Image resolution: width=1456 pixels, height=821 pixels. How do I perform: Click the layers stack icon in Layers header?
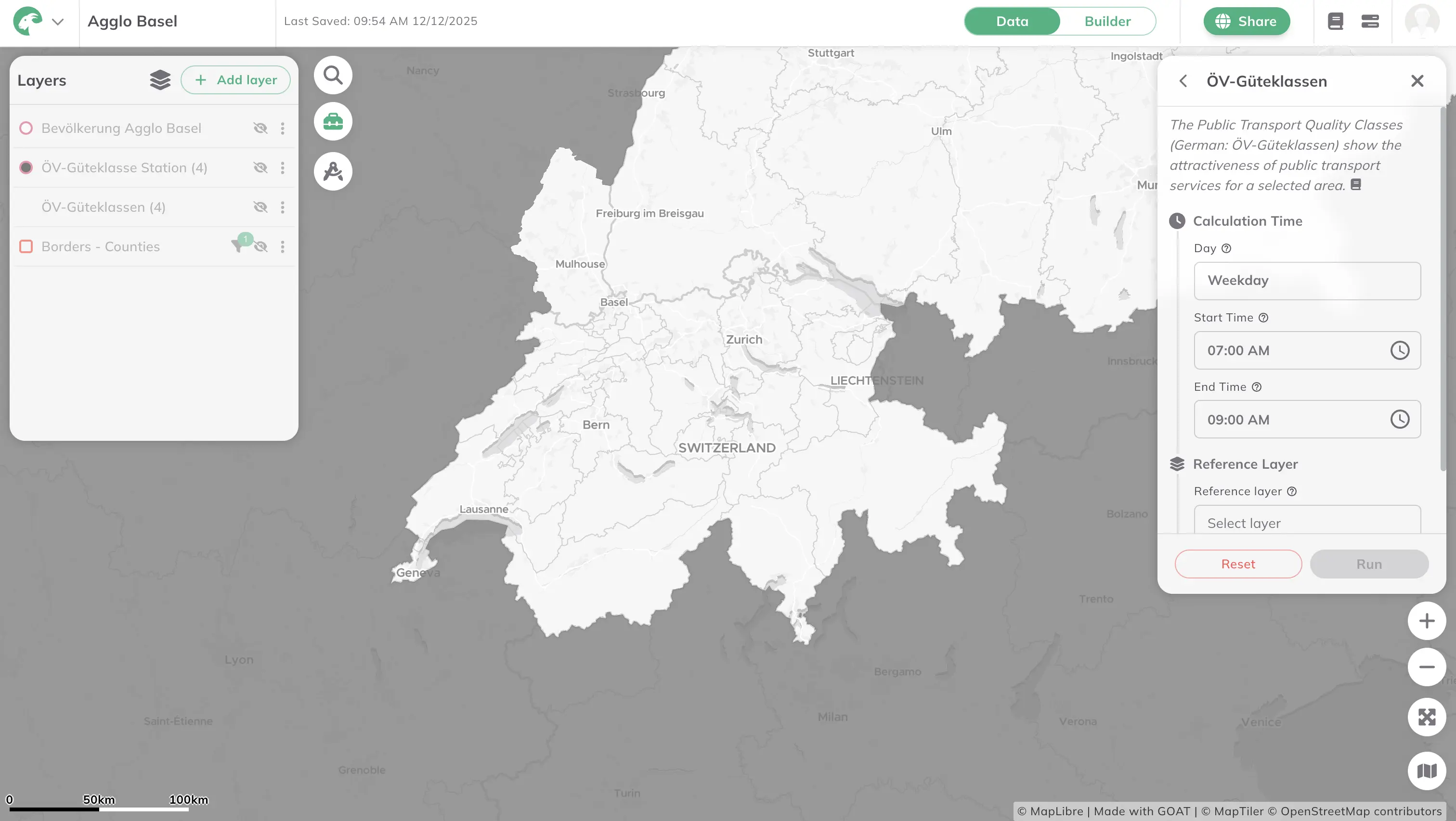click(x=160, y=80)
